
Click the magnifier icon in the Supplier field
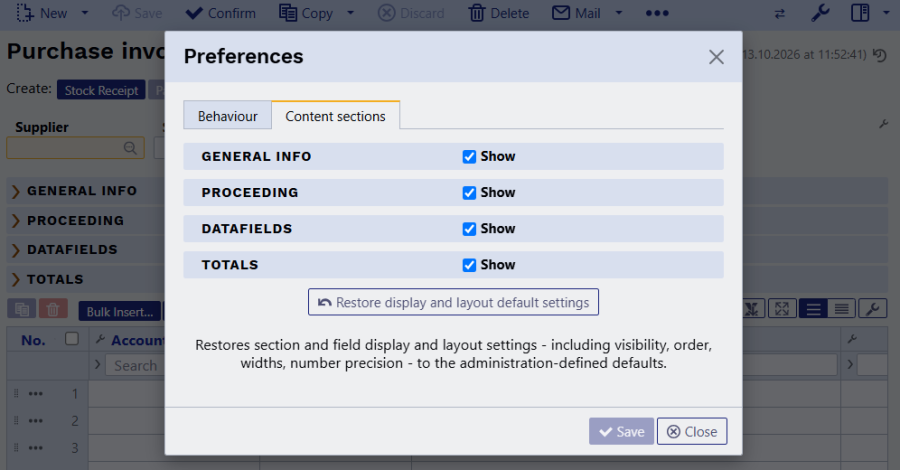coord(130,148)
